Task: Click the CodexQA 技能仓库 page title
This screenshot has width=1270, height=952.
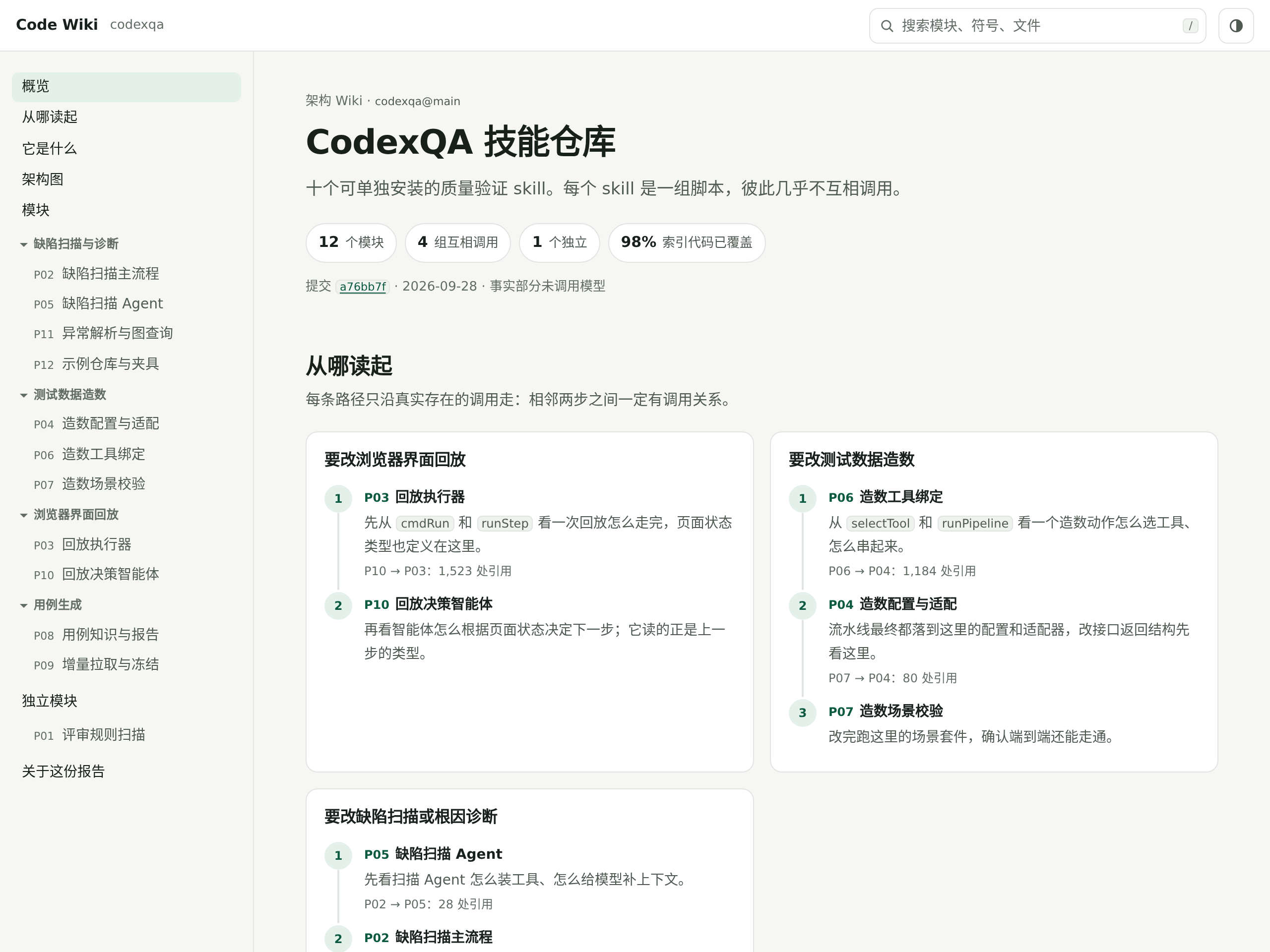Action: 460,142
